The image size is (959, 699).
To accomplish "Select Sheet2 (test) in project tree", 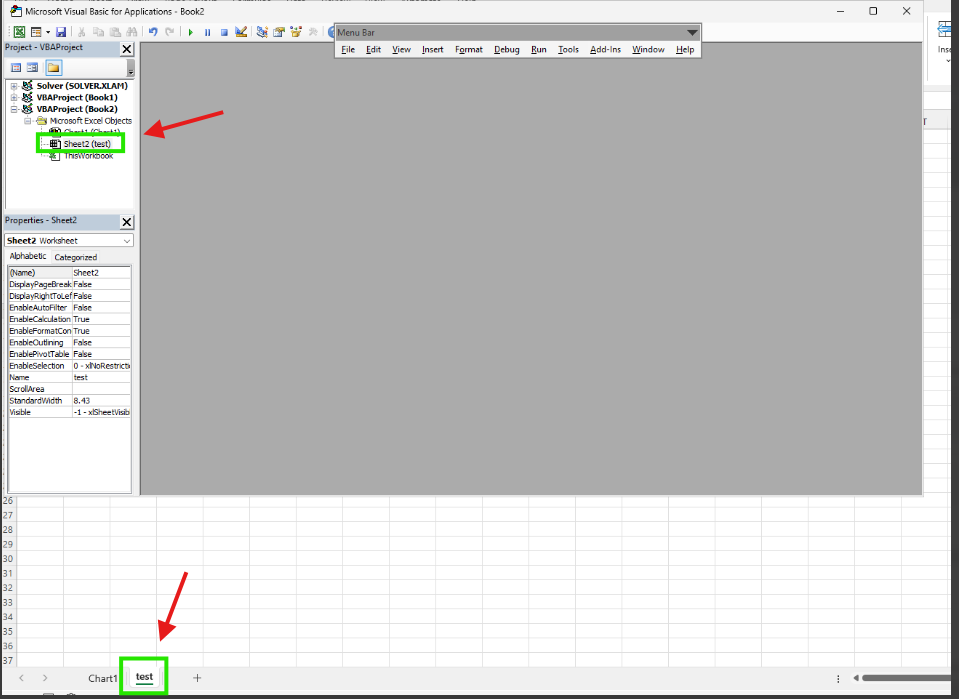I will (x=87, y=144).
